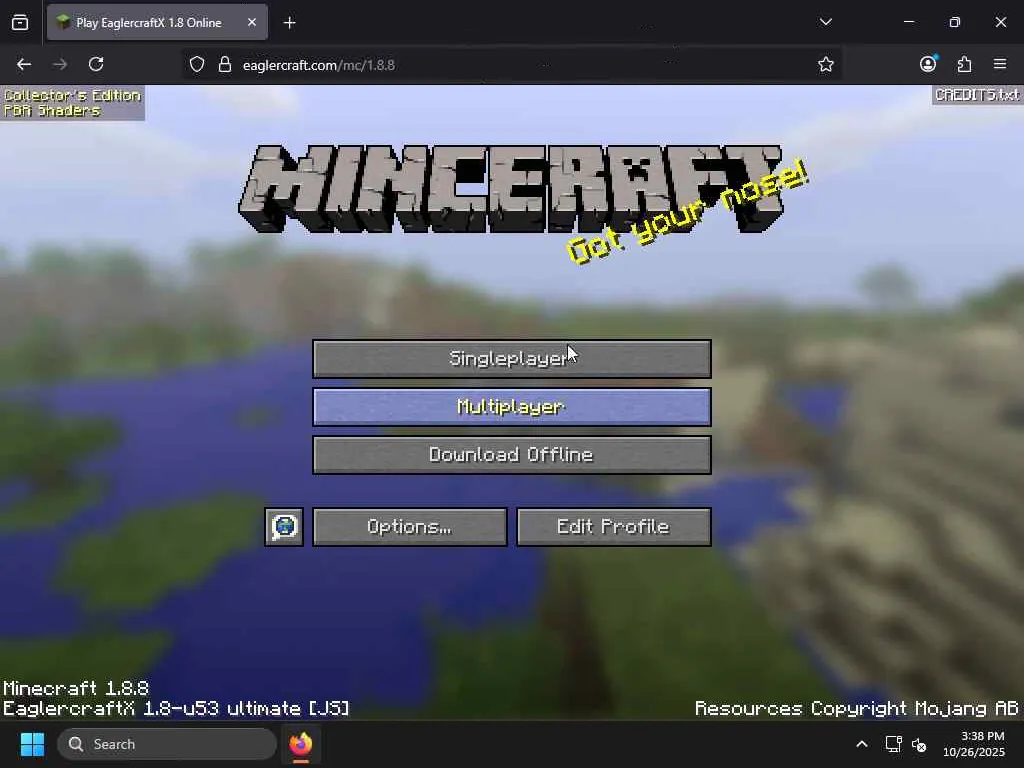Open the Firefox account icon
This screenshot has height=768, width=1024.
click(928, 64)
